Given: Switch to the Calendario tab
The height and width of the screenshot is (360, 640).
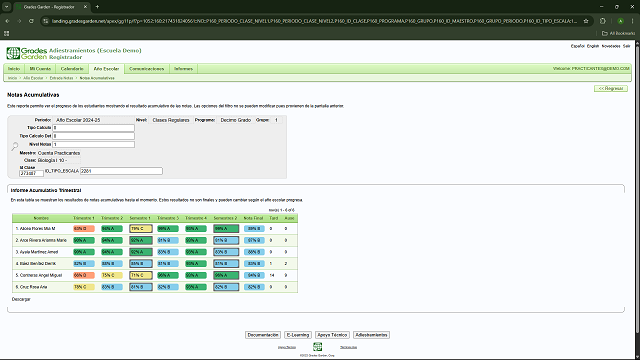Looking at the screenshot, I should pos(72,69).
